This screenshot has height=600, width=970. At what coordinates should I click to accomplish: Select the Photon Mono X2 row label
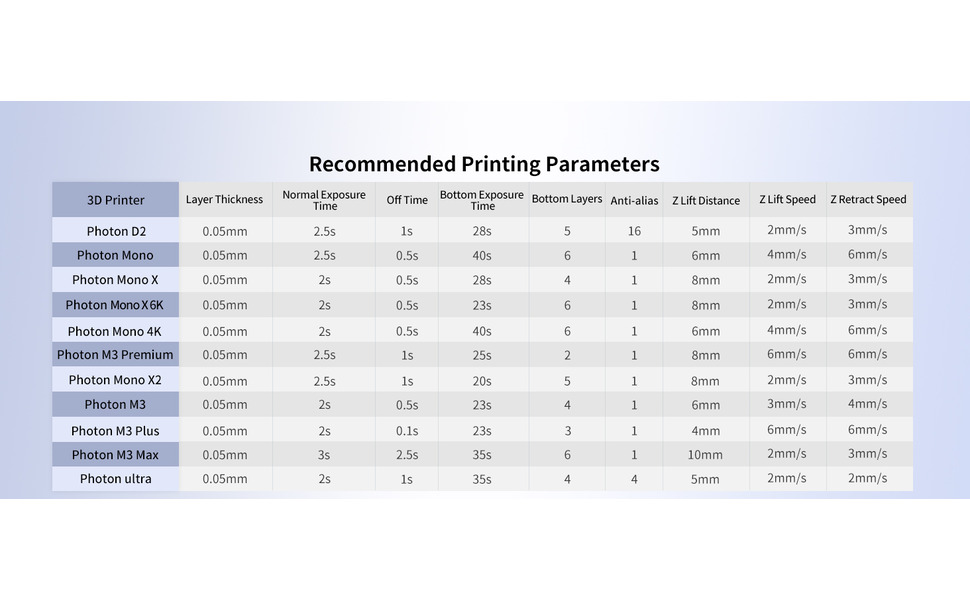point(115,380)
